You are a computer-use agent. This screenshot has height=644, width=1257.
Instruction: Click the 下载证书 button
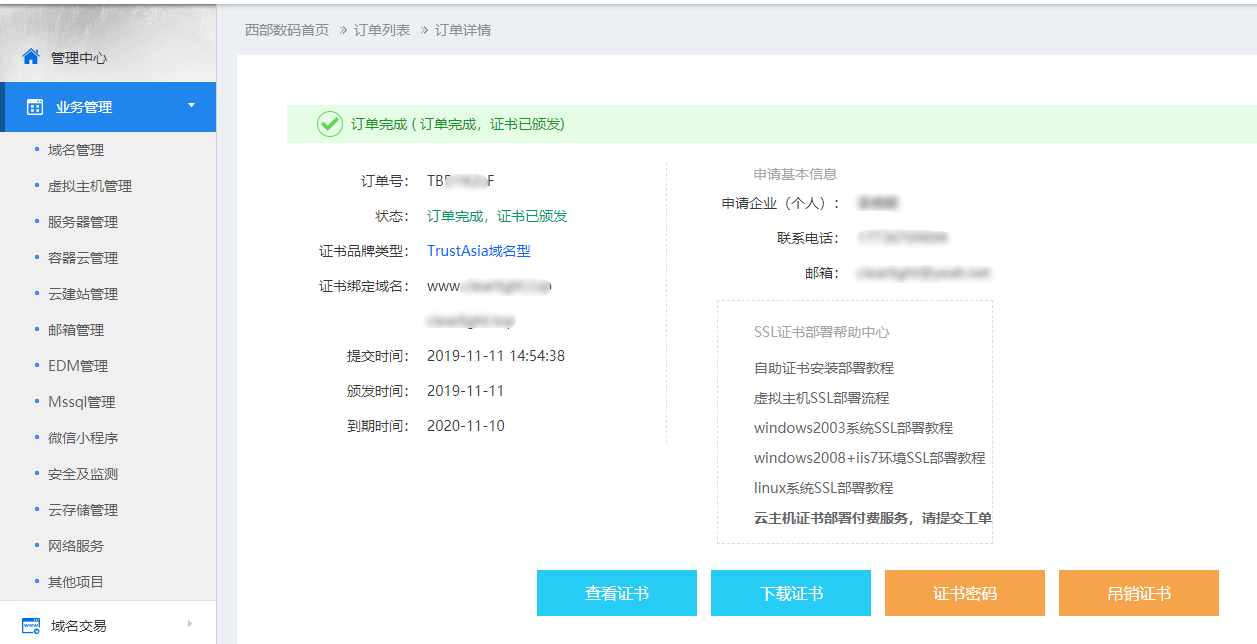click(790, 592)
